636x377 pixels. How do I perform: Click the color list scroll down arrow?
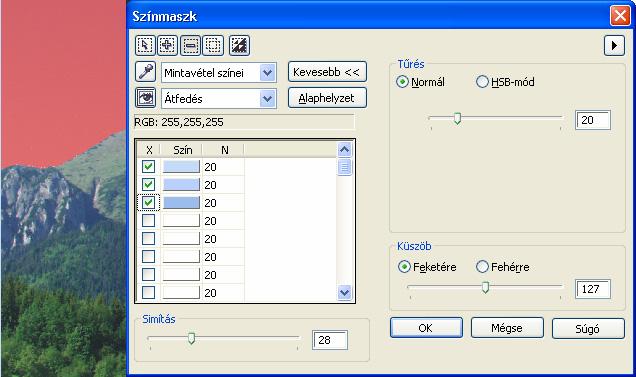(x=344, y=292)
